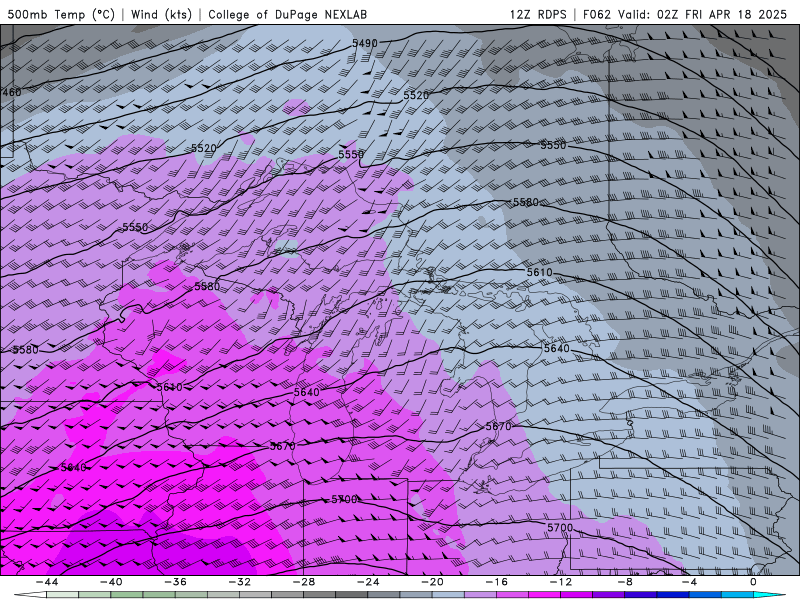This screenshot has width=800, height=600.
Task: Click the easternmost 5580 contour label
Action: point(526,202)
